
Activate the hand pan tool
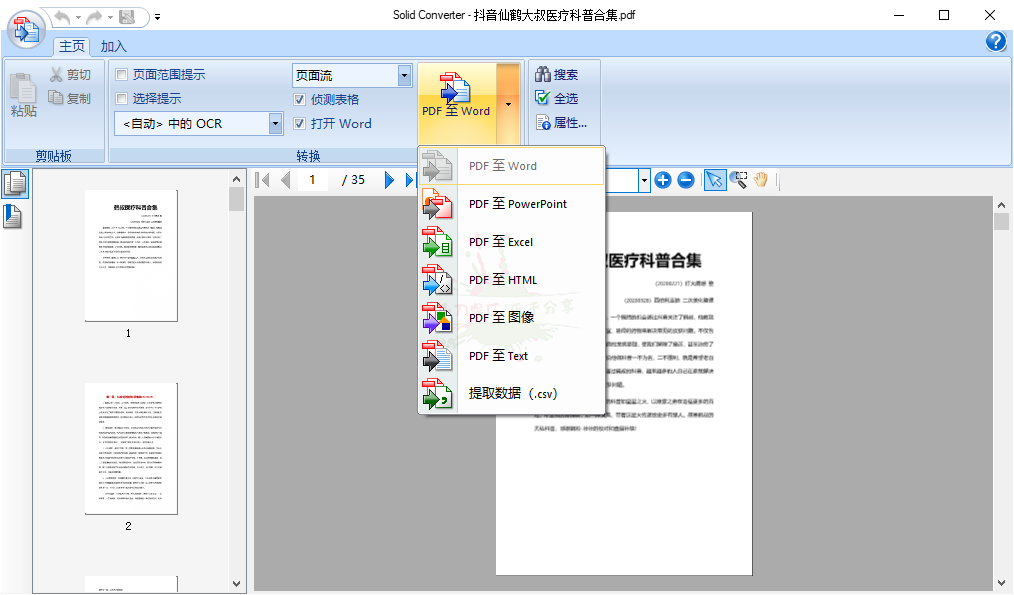click(x=761, y=180)
